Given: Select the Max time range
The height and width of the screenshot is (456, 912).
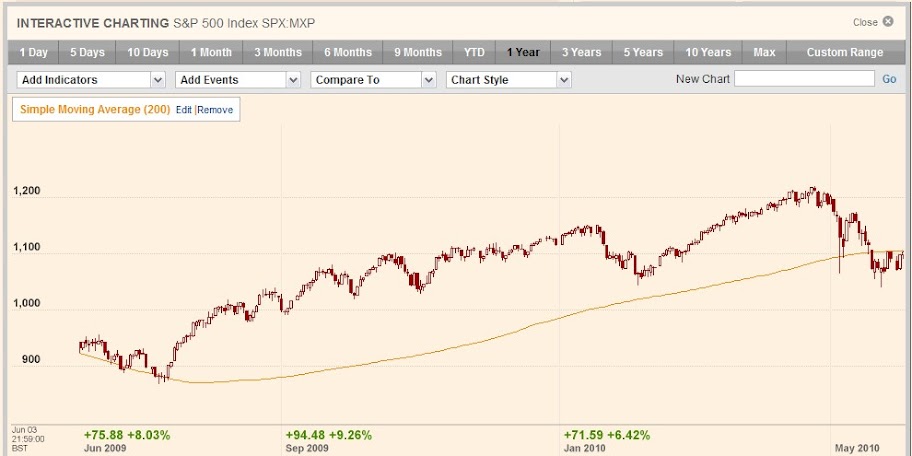Looking at the screenshot, I should [x=764, y=52].
